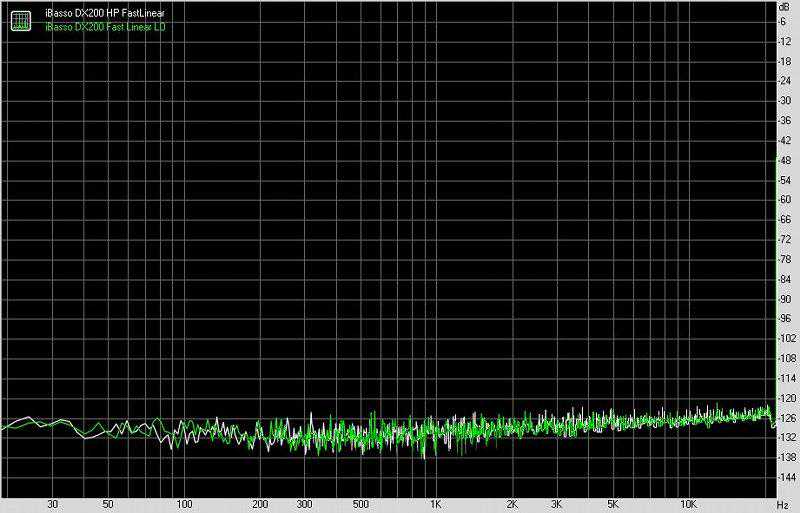Click the spectrum graph icon in top-left corner
The image size is (800, 513).
(21, 19)
